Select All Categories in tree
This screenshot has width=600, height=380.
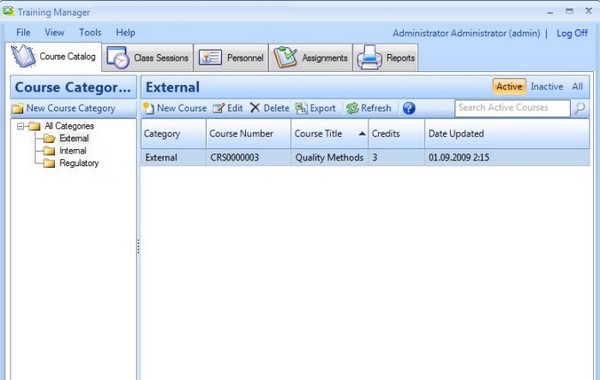point(69,126)
